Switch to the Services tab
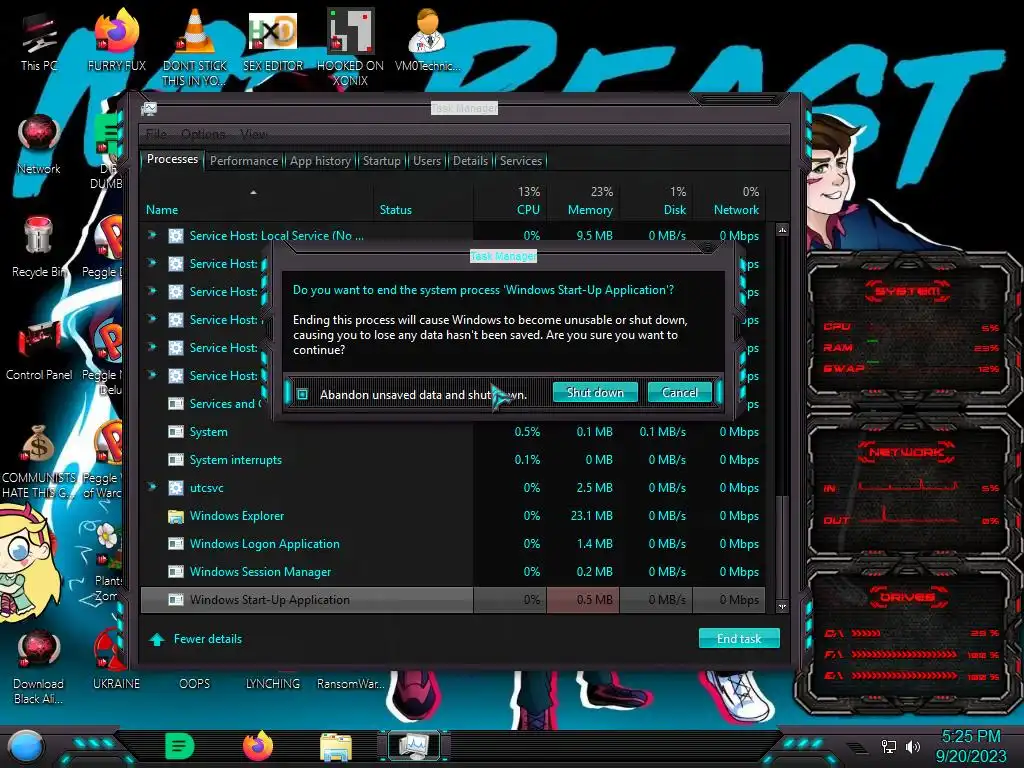This screenshot has height=768, width=1024. pyautogui.click(x=520, y=161)
